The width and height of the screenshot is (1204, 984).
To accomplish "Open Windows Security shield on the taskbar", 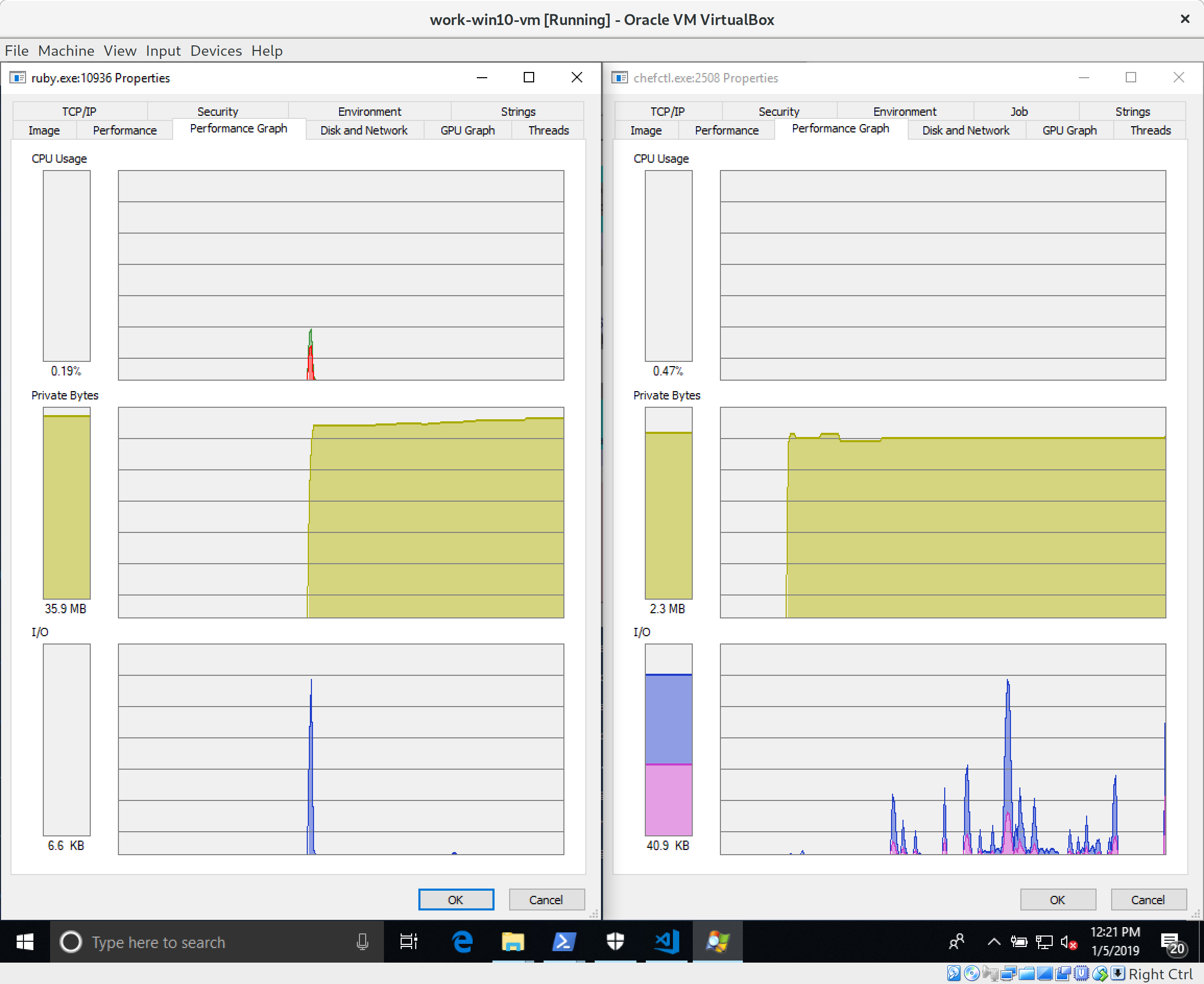I will tap(616, 941).
